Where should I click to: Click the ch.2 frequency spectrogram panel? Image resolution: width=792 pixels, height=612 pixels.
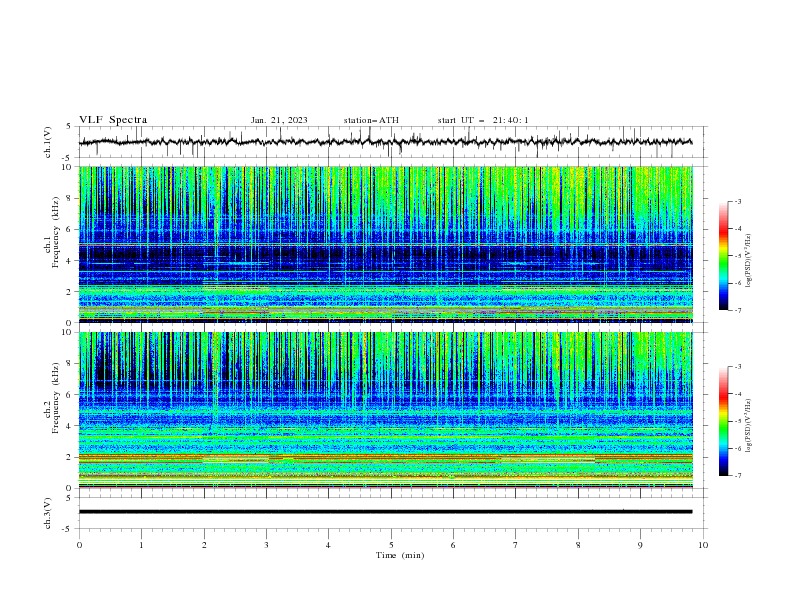[x=385, y=410]
